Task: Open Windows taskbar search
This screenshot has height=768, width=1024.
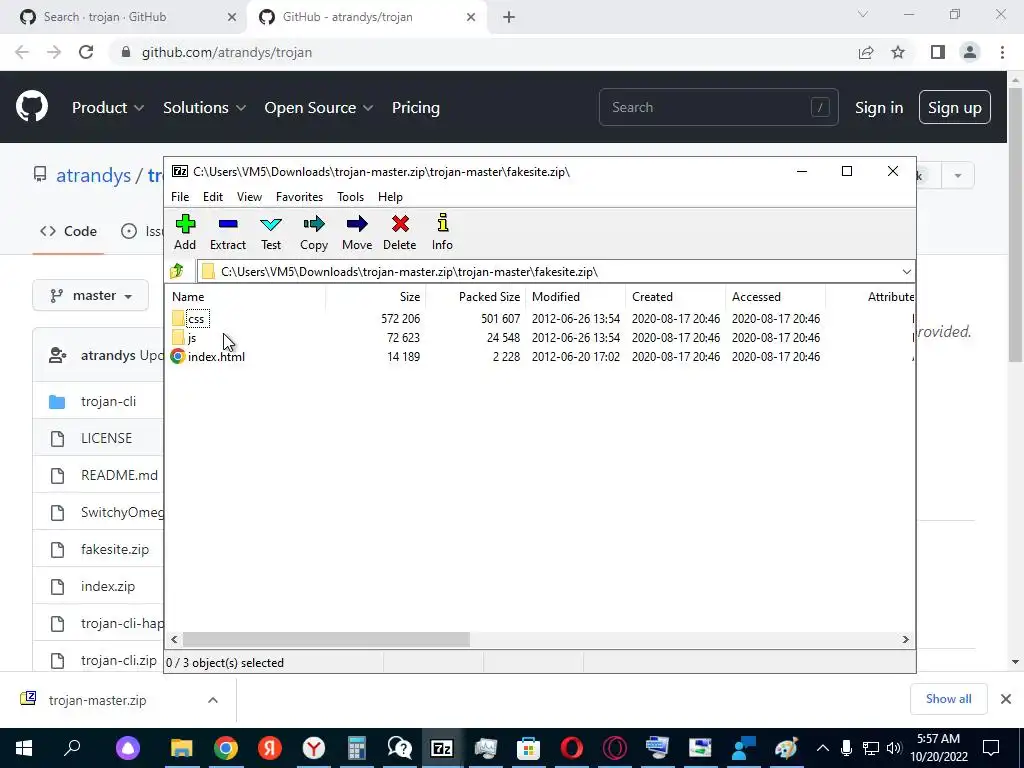Action: click(x=72, y=748)
